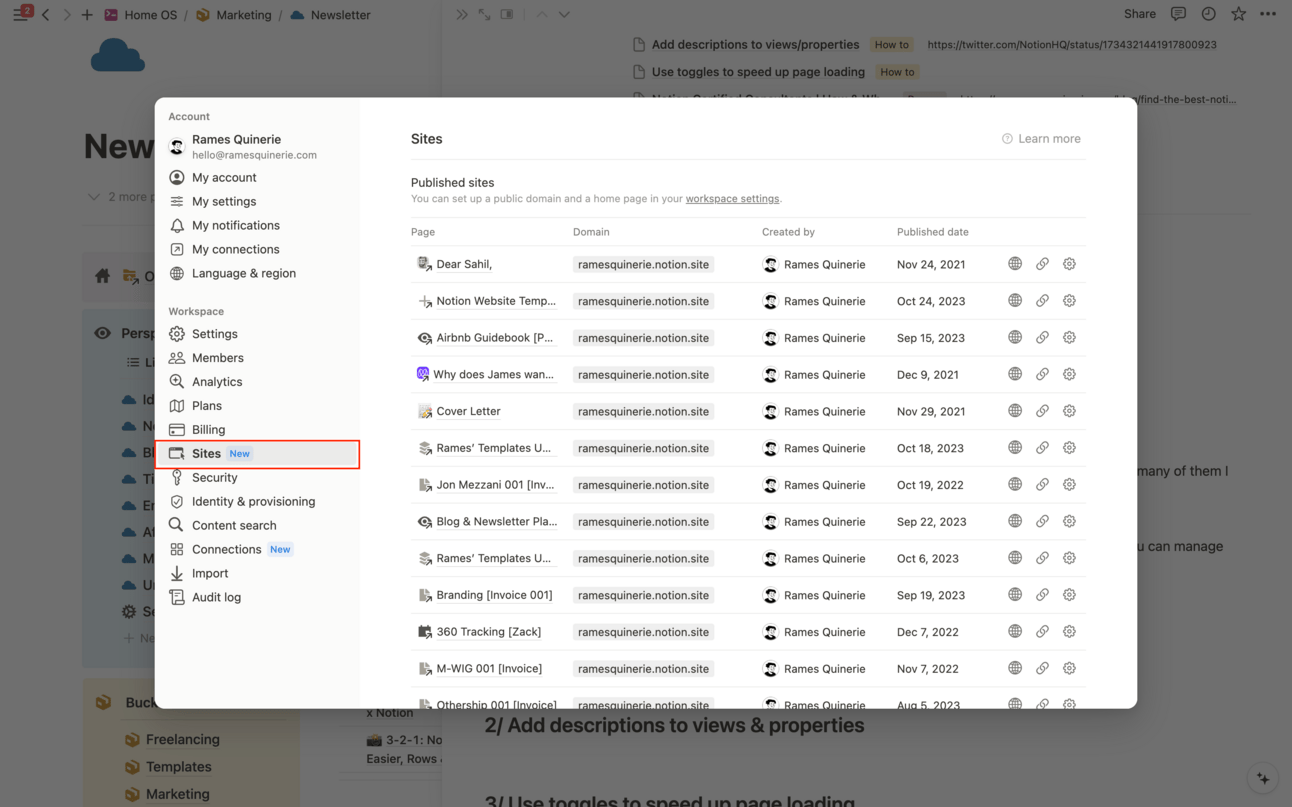This screenshot has width=1292, height=807.
Task: Click expand to full page arrows icon
Action: point(484,15)
